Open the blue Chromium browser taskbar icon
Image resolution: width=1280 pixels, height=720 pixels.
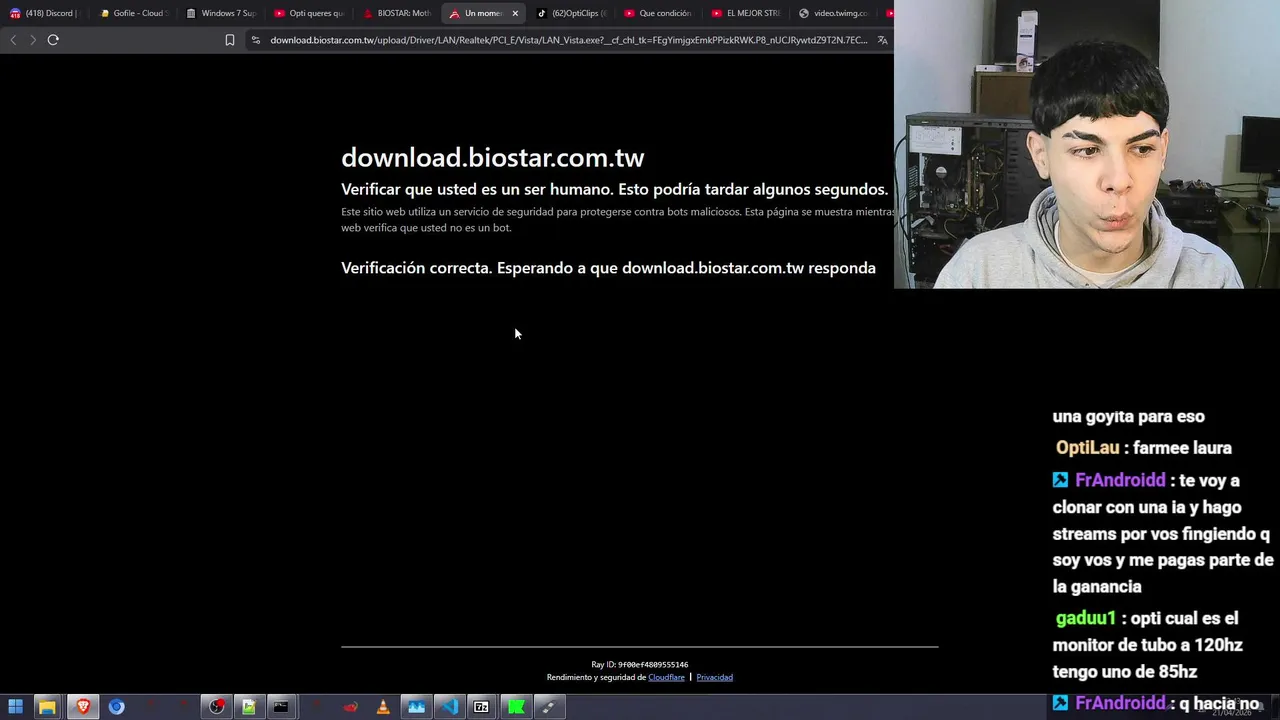116,707
